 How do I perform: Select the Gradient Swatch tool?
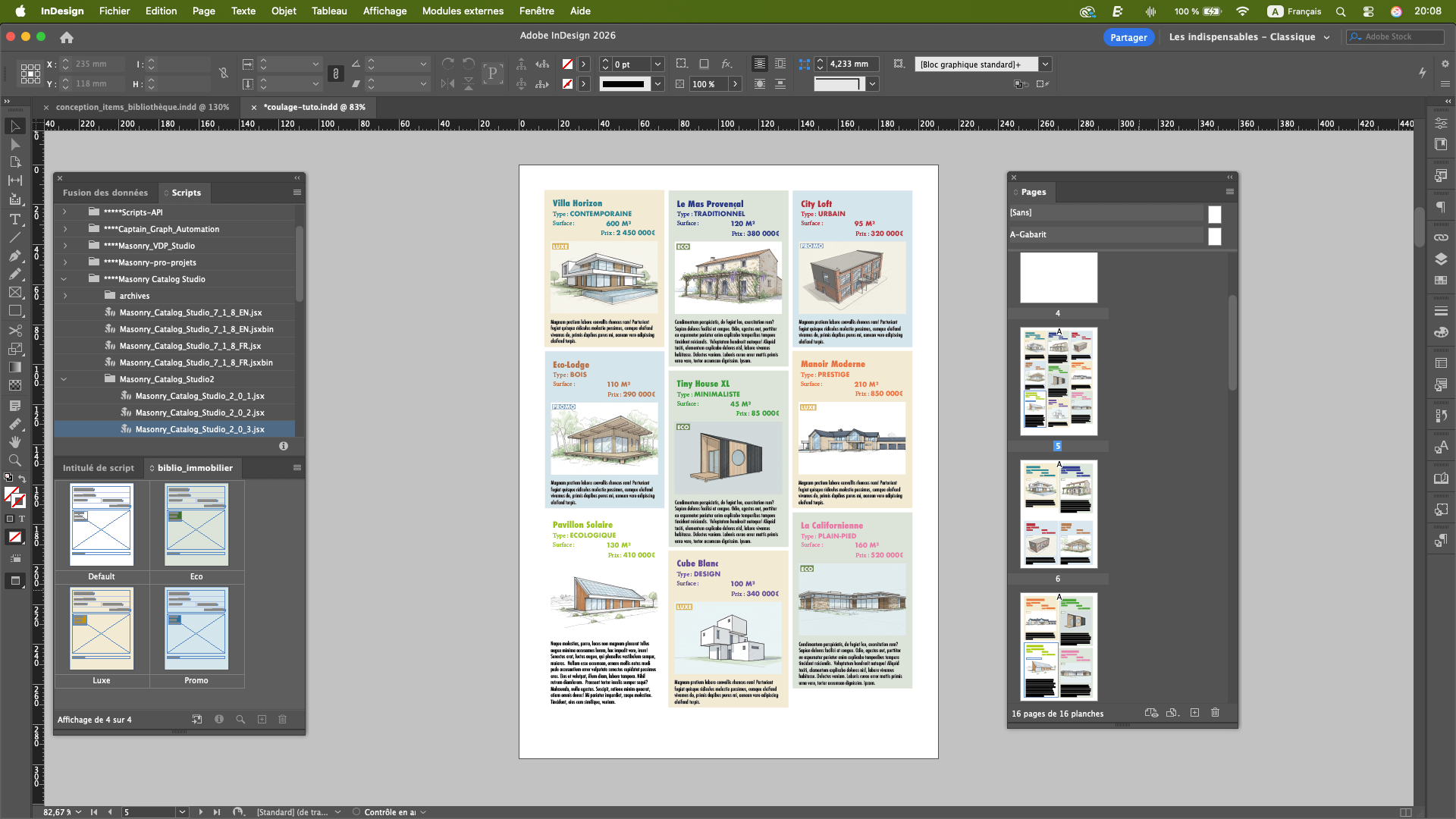click(14, 367)
